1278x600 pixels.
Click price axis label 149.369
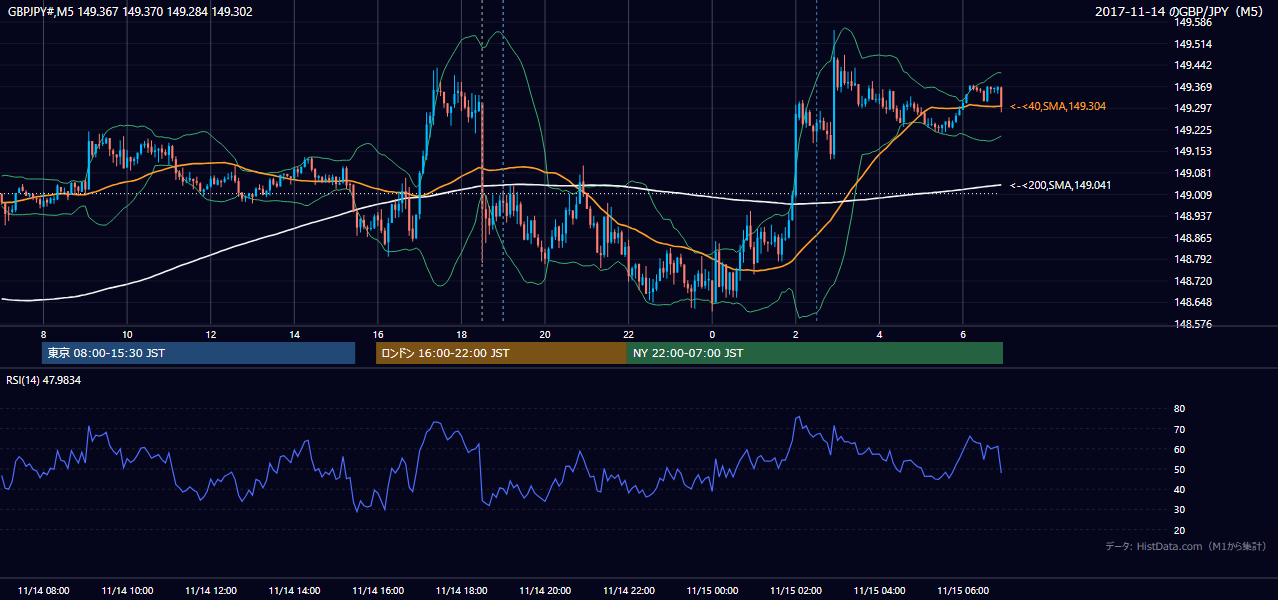tap(1193, 87)
